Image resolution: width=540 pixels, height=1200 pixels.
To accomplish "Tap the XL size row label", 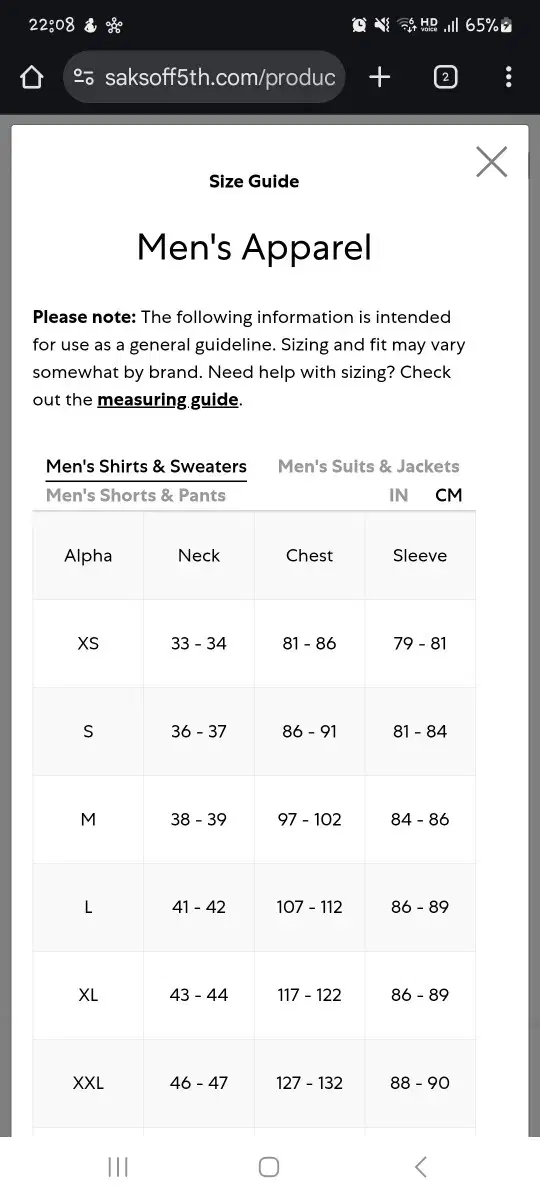I will point(88,995).
